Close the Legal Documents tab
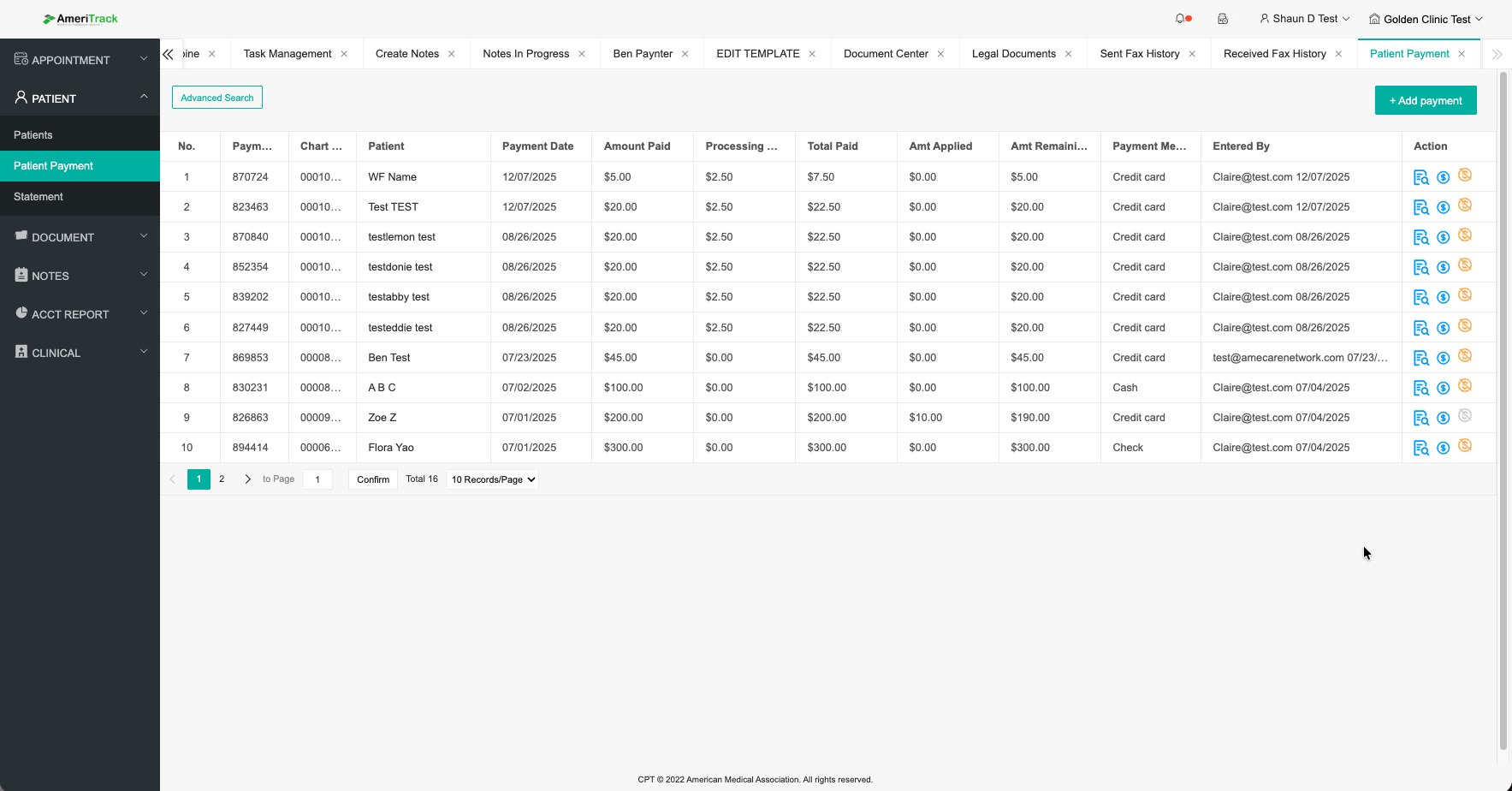Screen dimensions: 1512x791 pos(1068,54)
